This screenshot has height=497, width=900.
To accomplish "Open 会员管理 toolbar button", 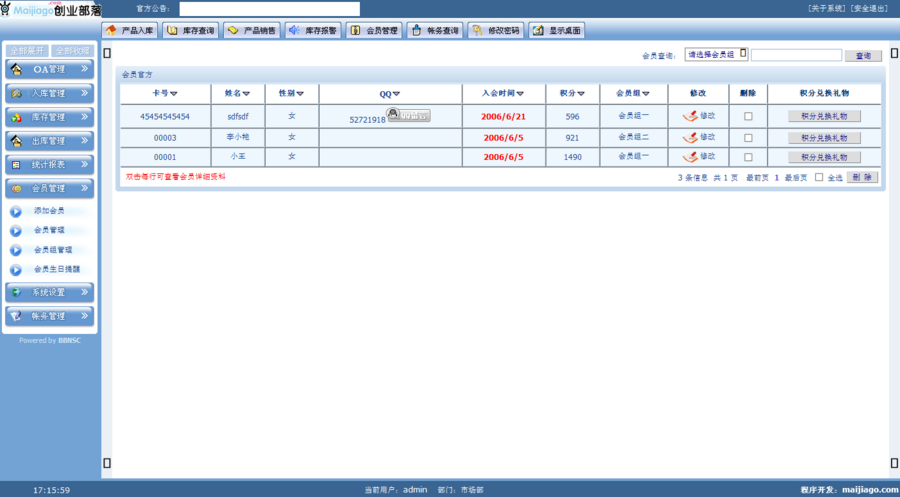I will pos(374,30).
